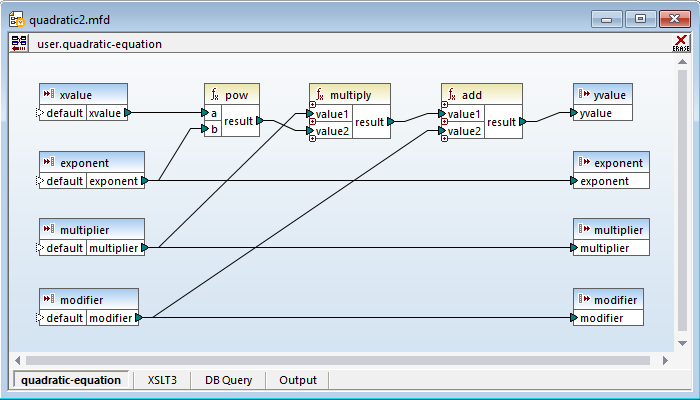Click the input icon on the modifier parameter
Viewport: 700px width, 400px height.
(x=49, y=299)
